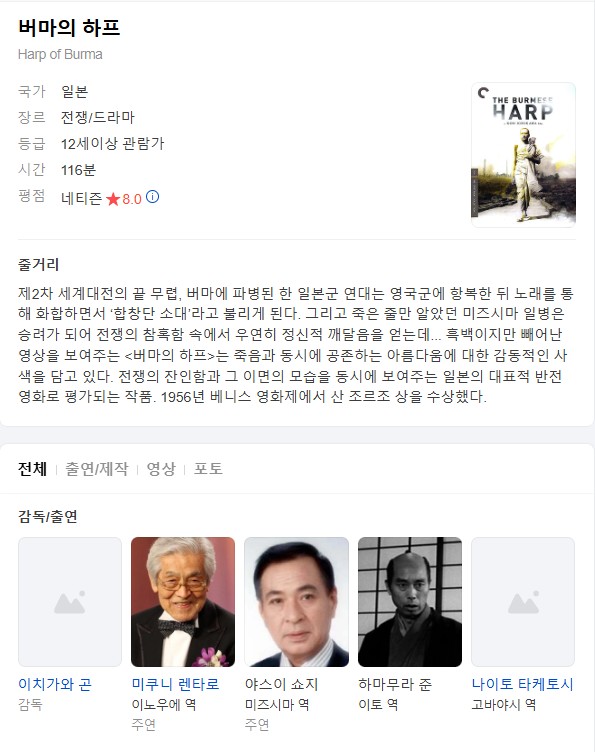Image resolution: width=595 pixels, height=752 pixels.
Task: Click the 버마의 하프 movie title
Action: click(x=69, y=27)
